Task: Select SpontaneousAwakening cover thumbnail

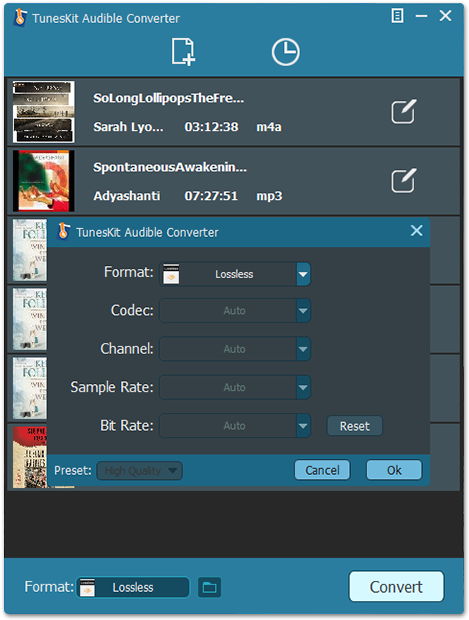Action: click(43, 181)
